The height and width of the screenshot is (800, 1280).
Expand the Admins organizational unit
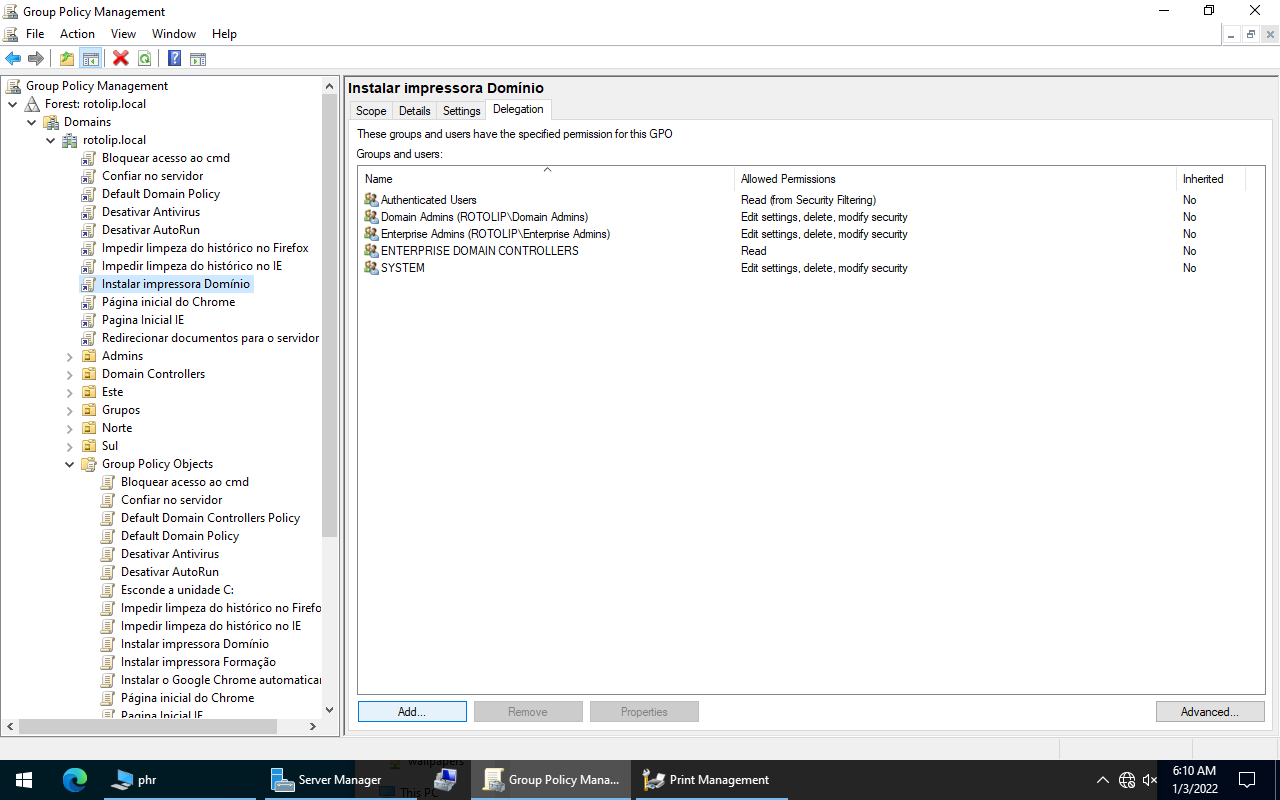(x=70, y=356)
